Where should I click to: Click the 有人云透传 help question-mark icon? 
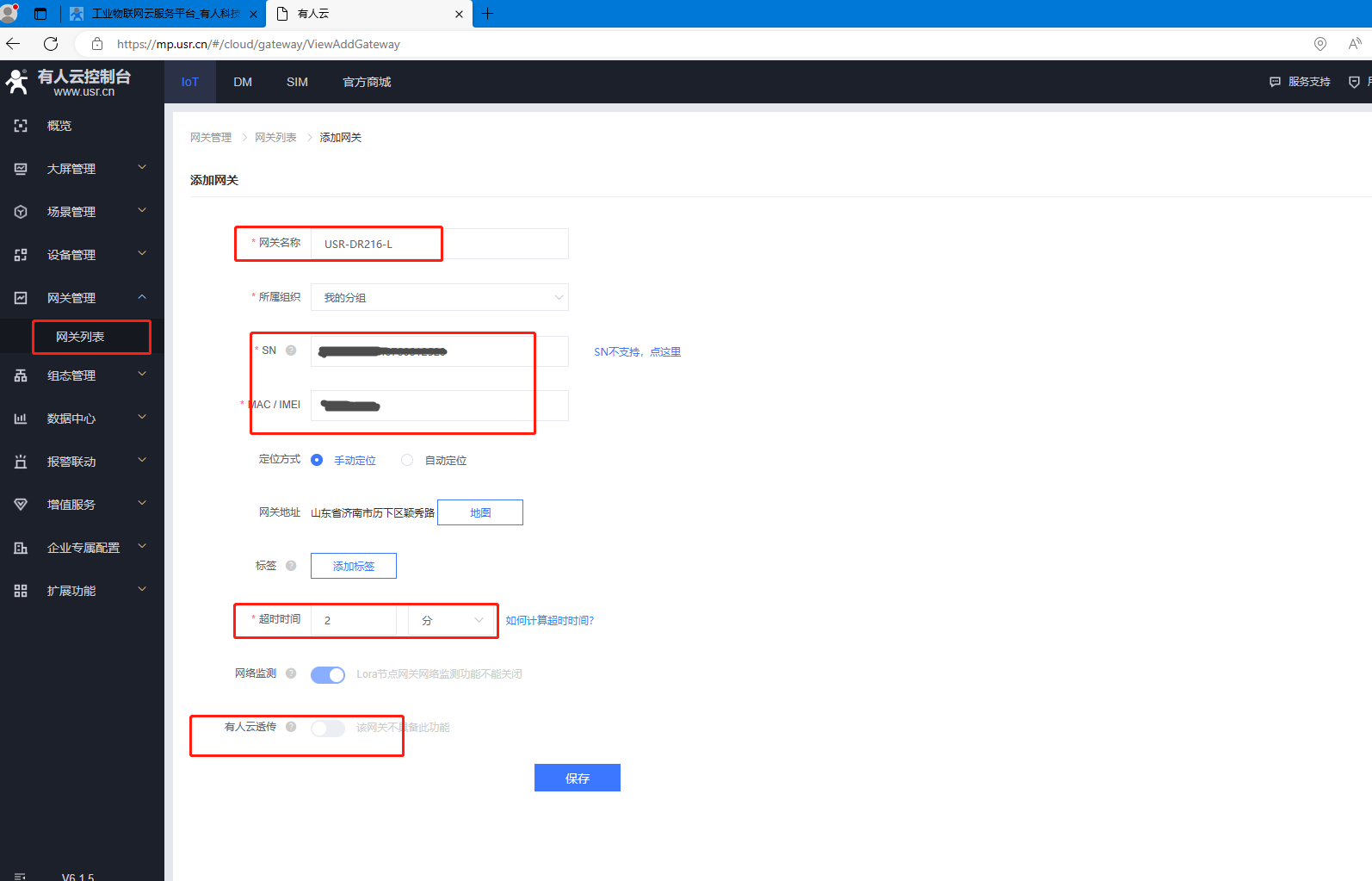(291, 727)
